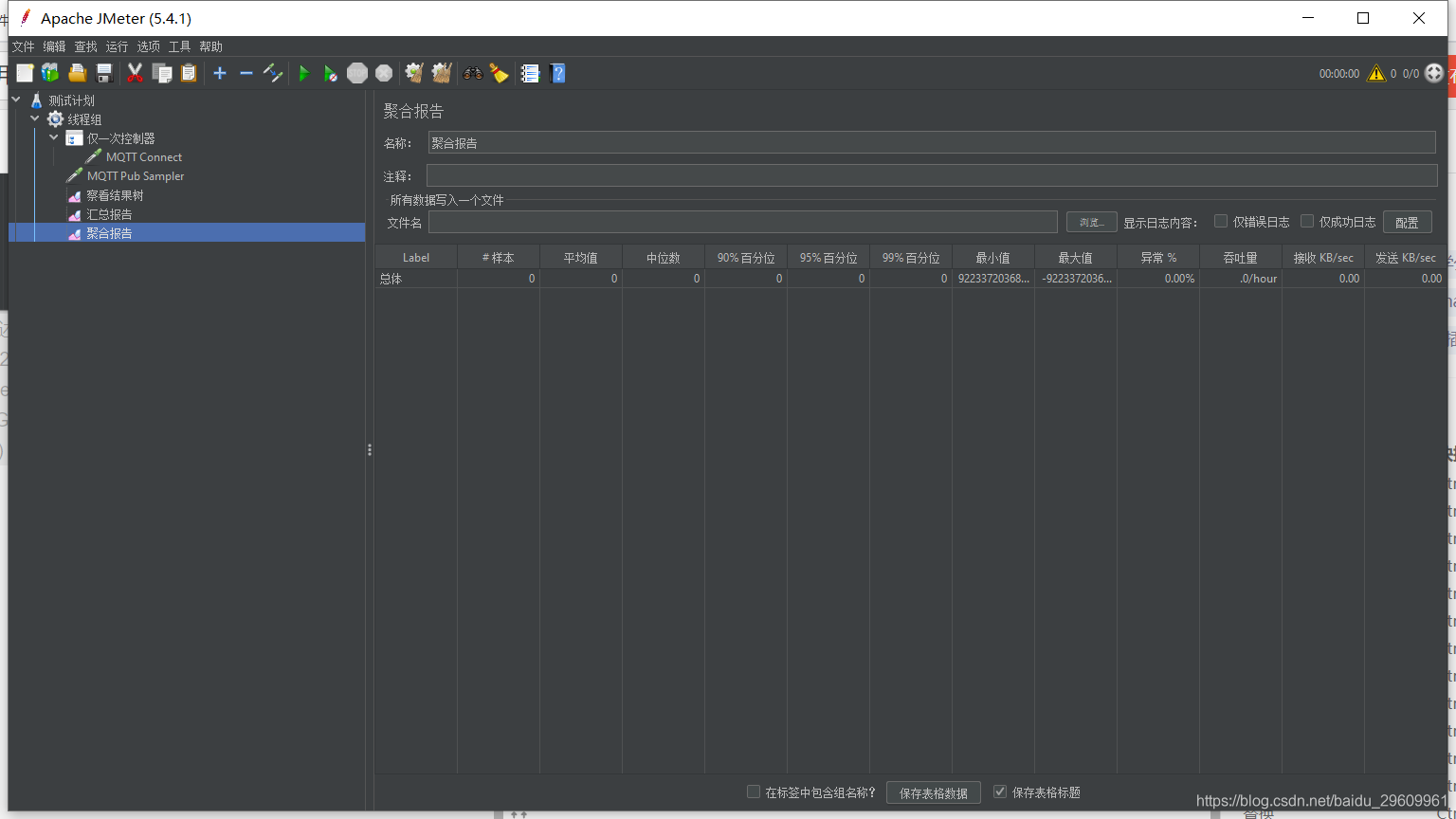Screen dimensions: 1456x819
Task: Enable the 仅错误日志 checkbox
Action: coord(1221,221)
